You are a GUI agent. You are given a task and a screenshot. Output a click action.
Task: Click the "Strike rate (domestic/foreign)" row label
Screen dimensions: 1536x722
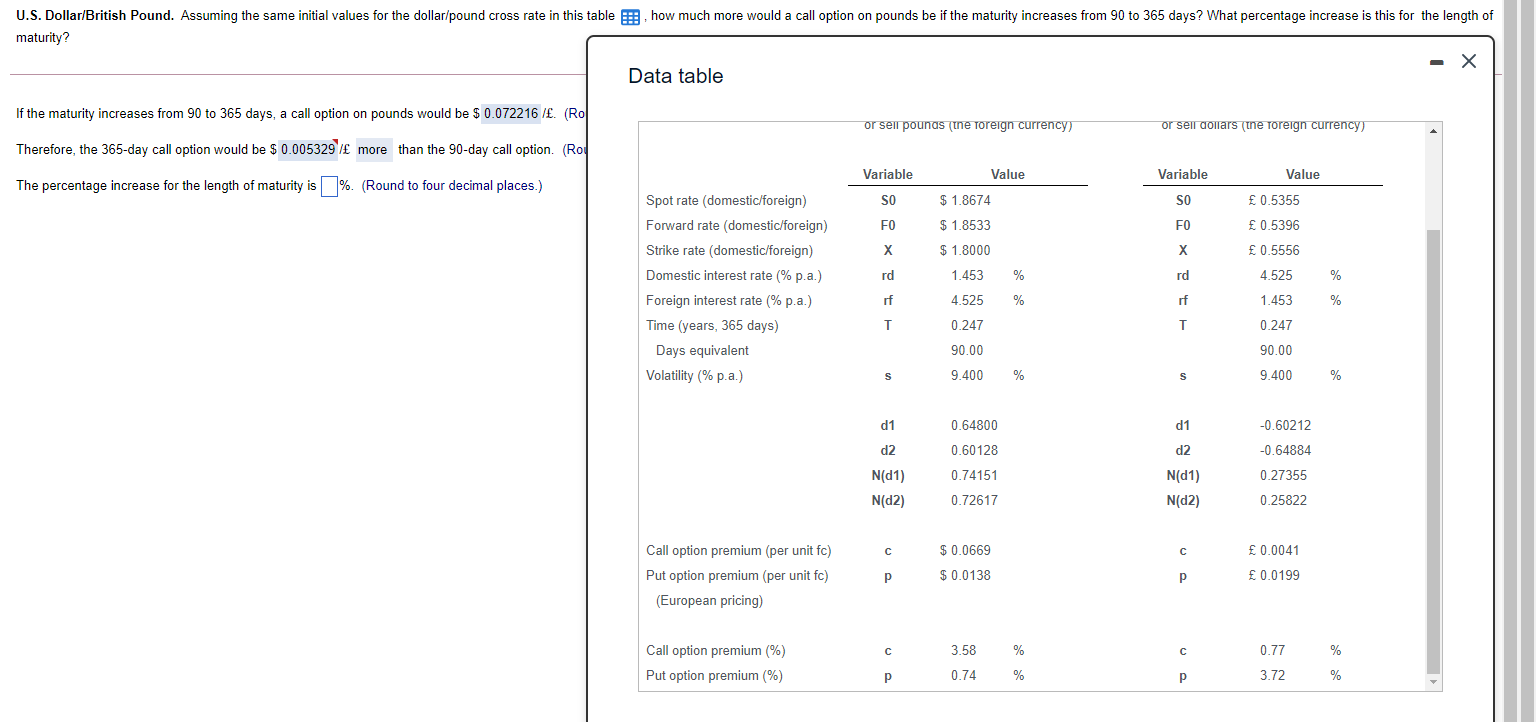coord(730,251)
